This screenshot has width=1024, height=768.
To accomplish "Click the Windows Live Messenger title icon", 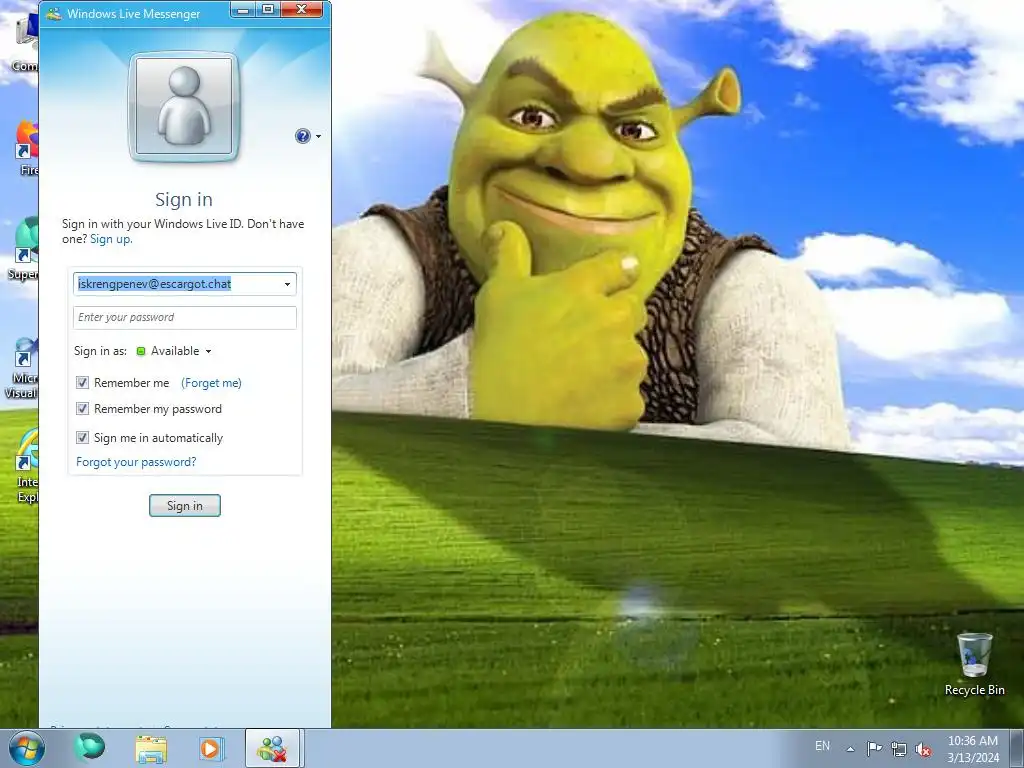I will (x=54, y=13).
